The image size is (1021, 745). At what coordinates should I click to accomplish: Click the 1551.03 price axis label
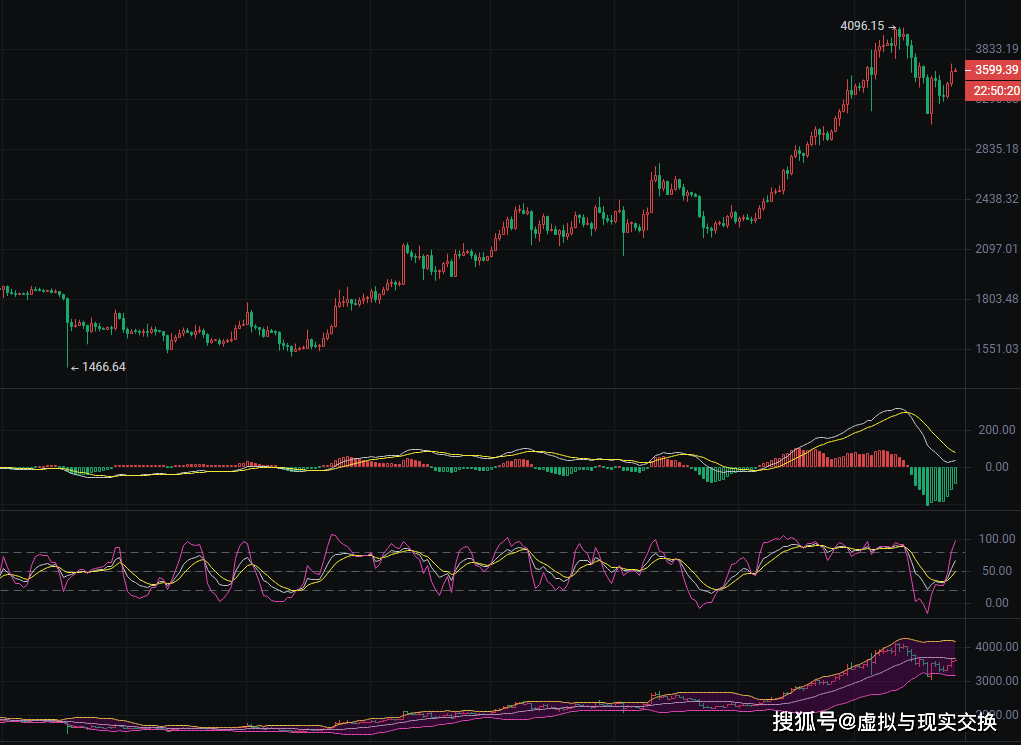tap(996, 349)
